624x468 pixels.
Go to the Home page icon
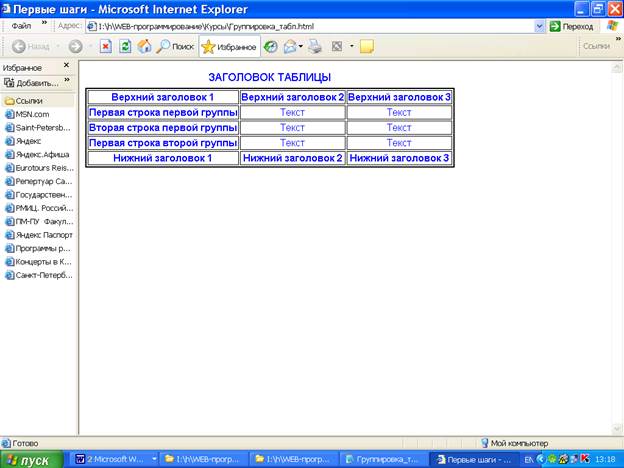coord(144,47)
